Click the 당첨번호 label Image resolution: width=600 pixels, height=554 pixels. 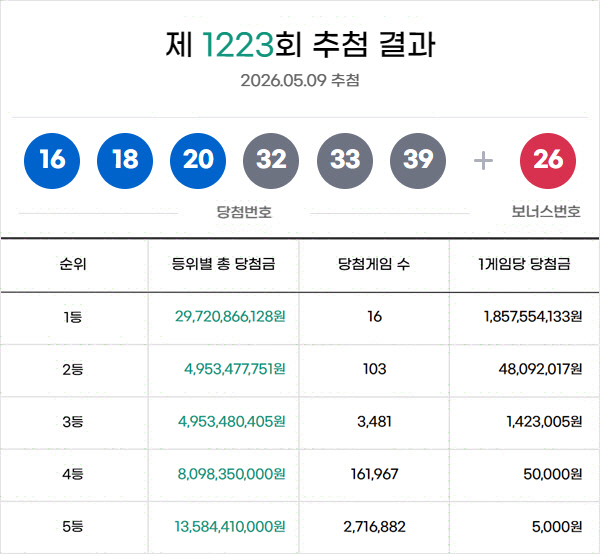[x=244, y=212]
